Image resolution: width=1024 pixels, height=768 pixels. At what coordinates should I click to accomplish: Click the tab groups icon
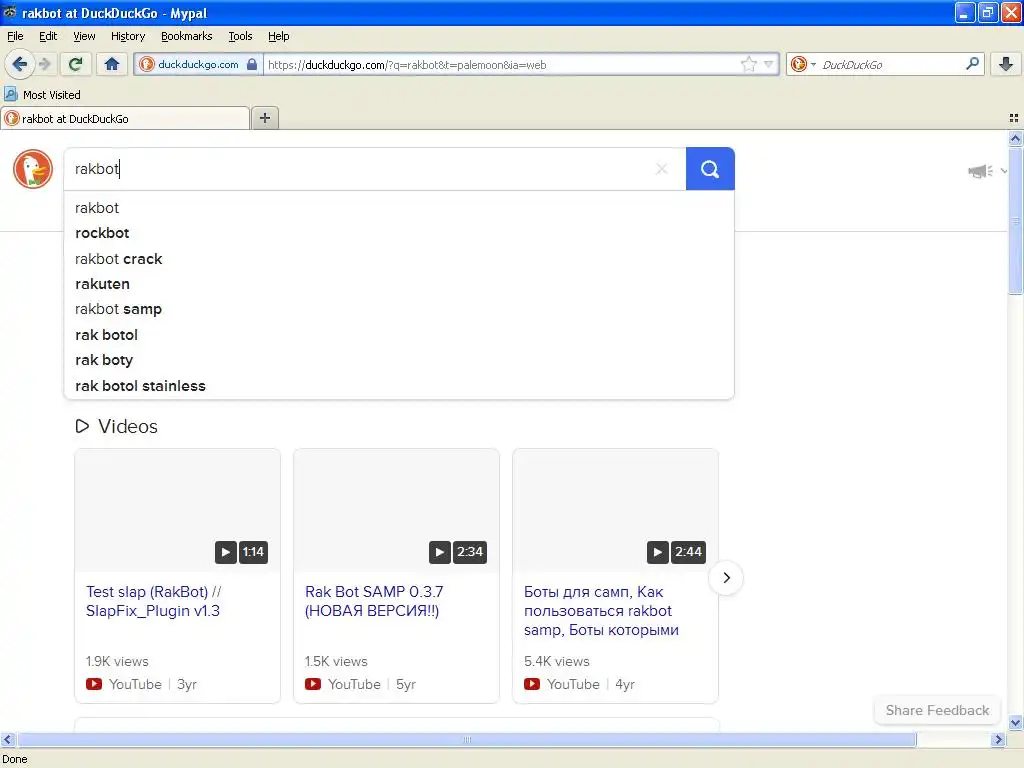(1014, 118)
